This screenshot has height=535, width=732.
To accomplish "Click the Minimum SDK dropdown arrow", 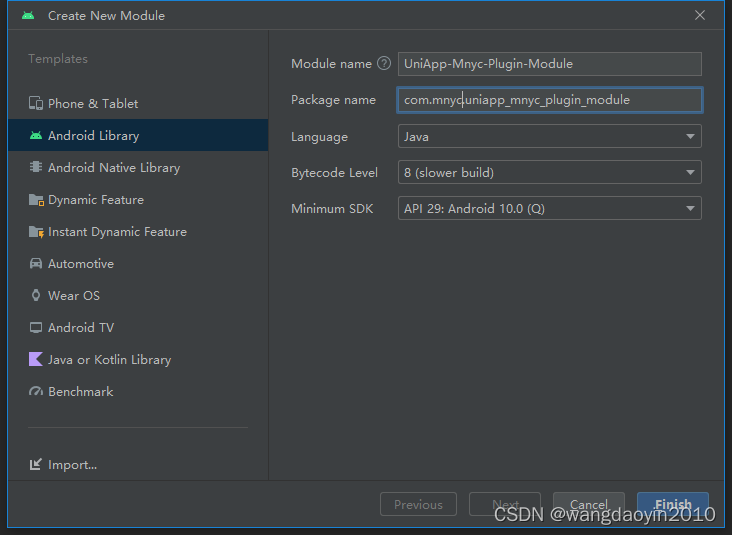I will [x=690, y=208].
